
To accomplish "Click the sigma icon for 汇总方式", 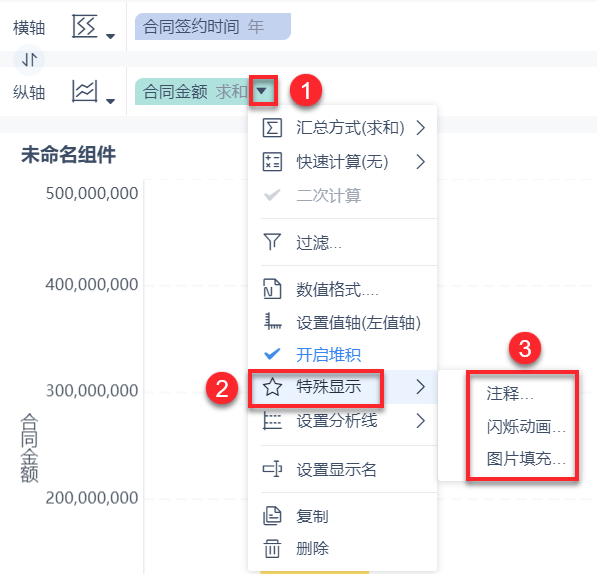I will click(x=272, y=128).
